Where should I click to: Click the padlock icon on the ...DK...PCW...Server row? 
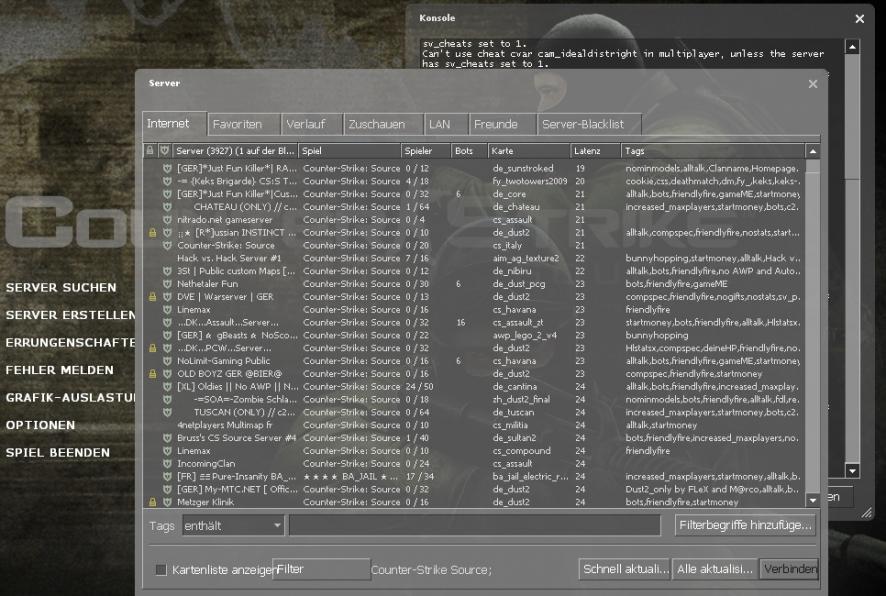(x=153, y=348)
